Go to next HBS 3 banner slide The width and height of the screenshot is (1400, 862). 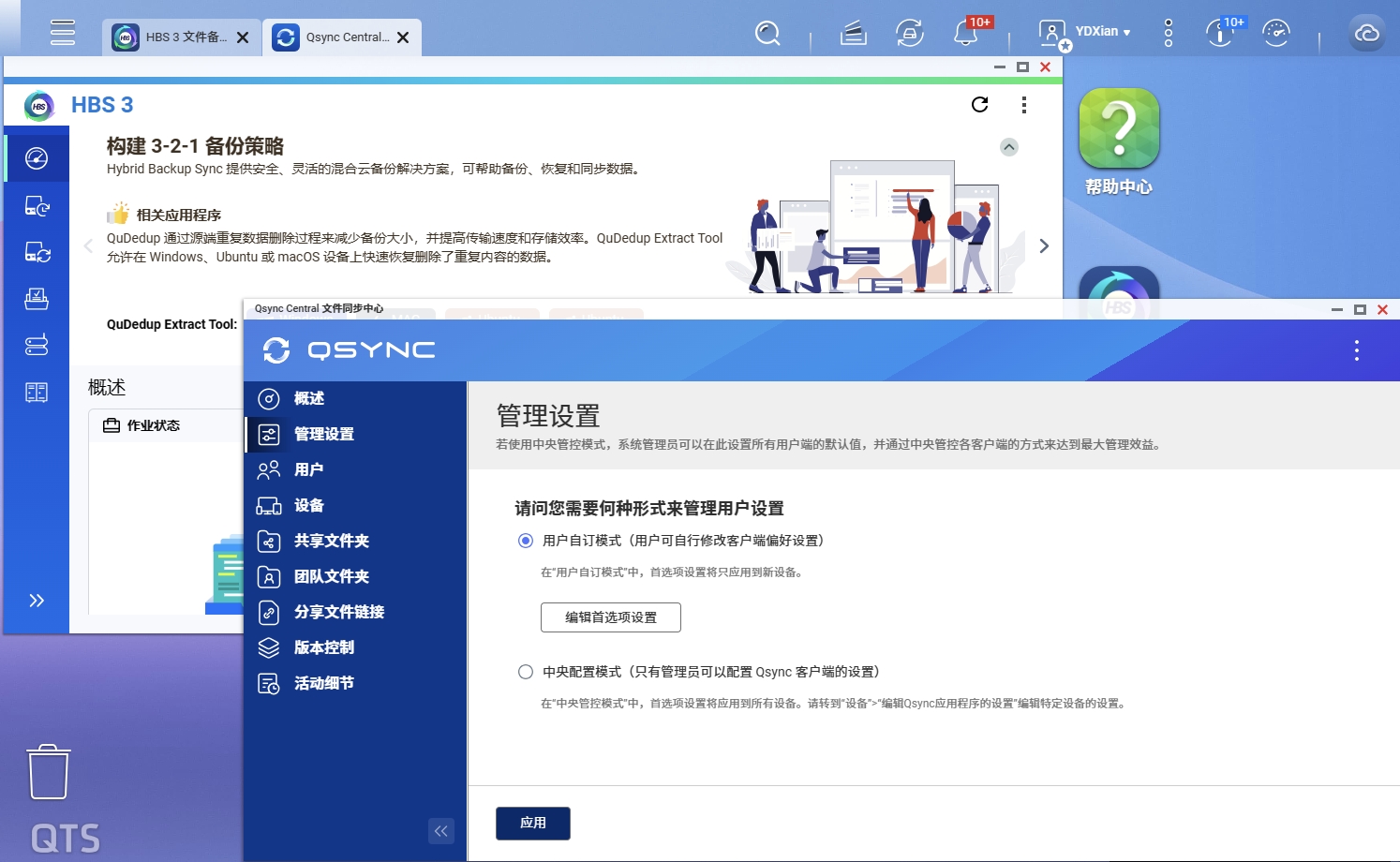[1044, 246]
